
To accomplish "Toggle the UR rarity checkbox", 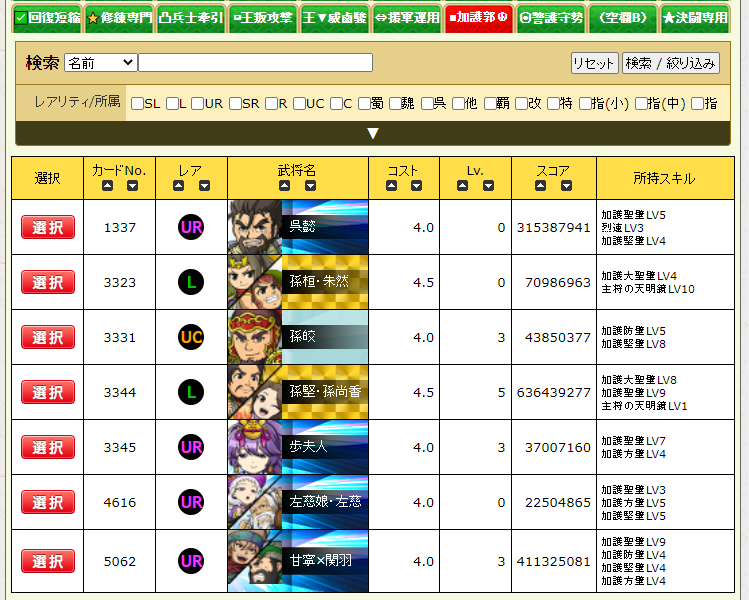I will (197, 104).
